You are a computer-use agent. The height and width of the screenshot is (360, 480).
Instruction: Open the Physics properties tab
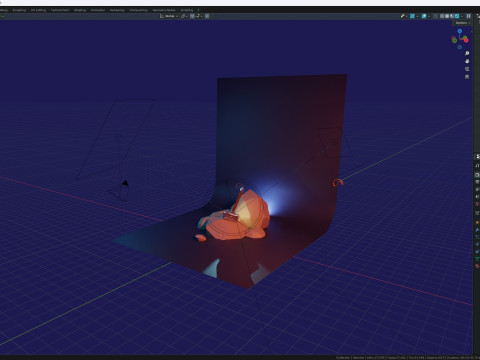pyautogui.click(x=477, y=244)
